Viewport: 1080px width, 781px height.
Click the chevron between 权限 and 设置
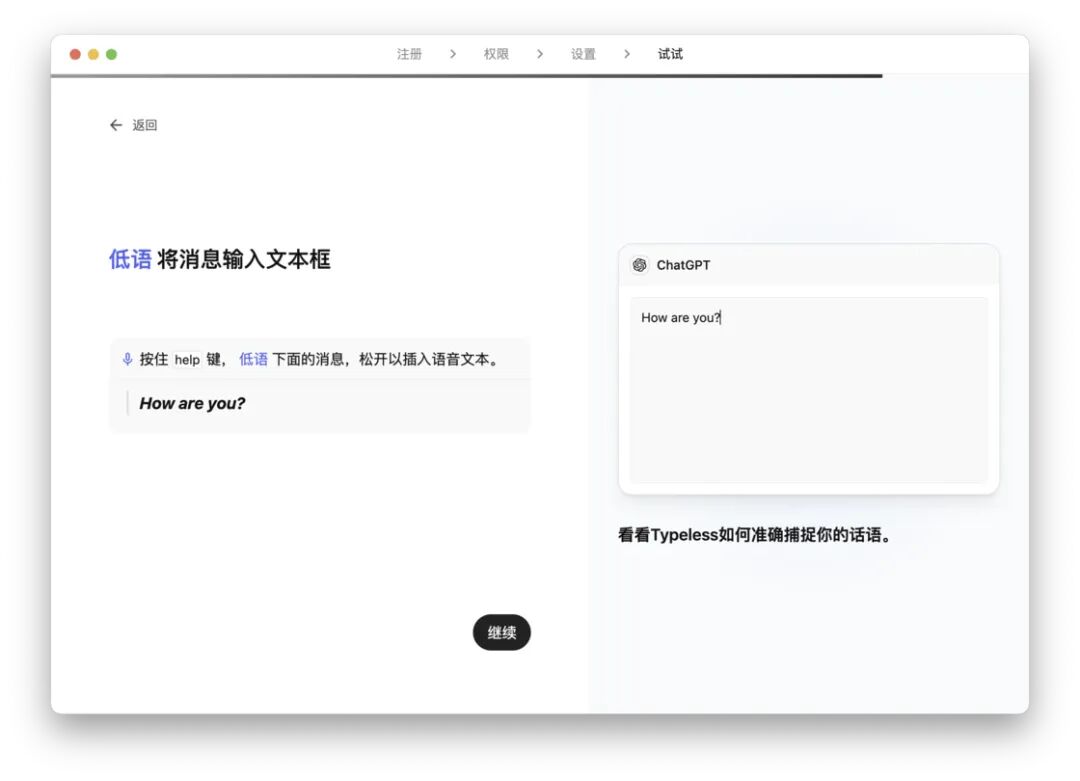(539, 54)
